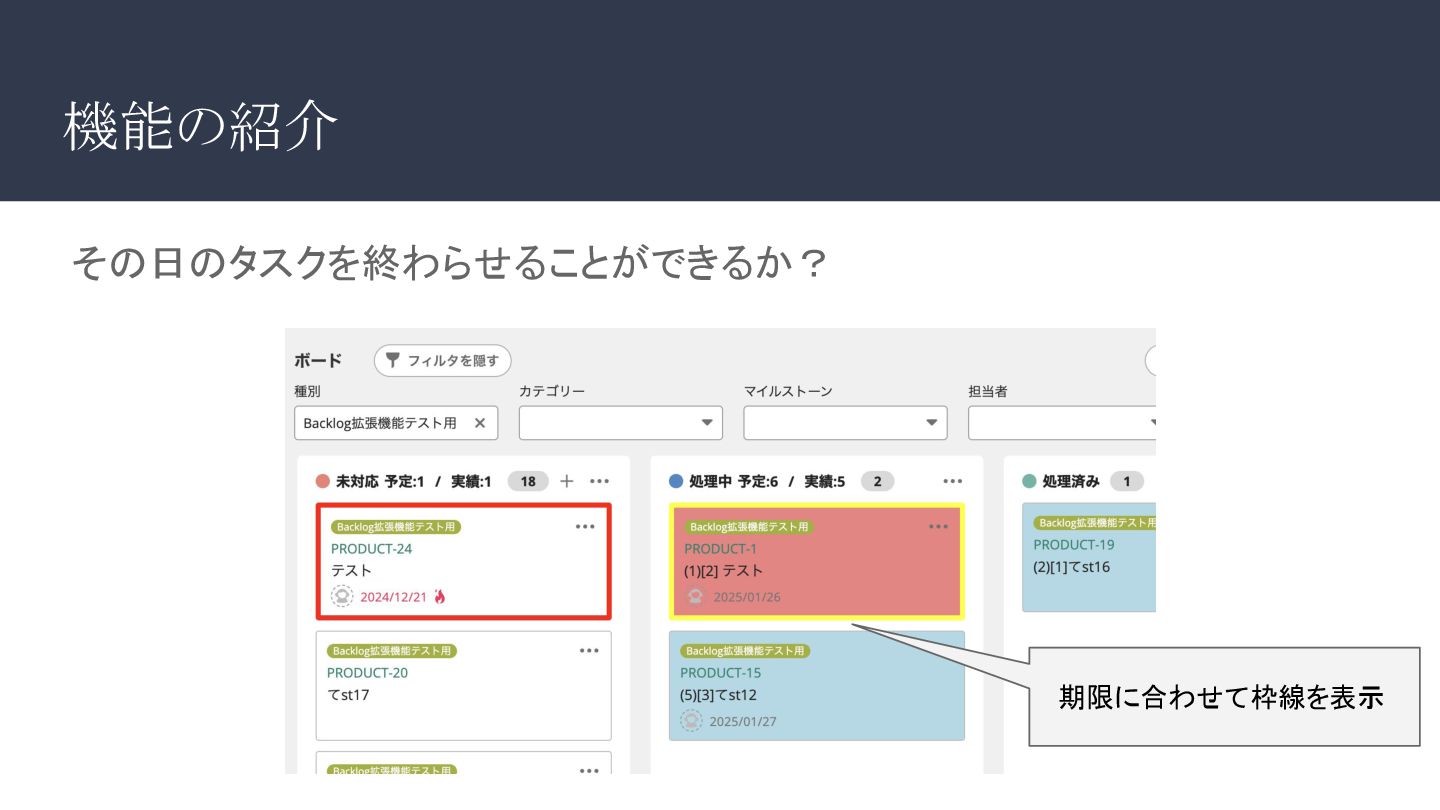Click the title (1)[2] テスト
The height and width of the screenshot is (810, 1440).
point(723,571)
